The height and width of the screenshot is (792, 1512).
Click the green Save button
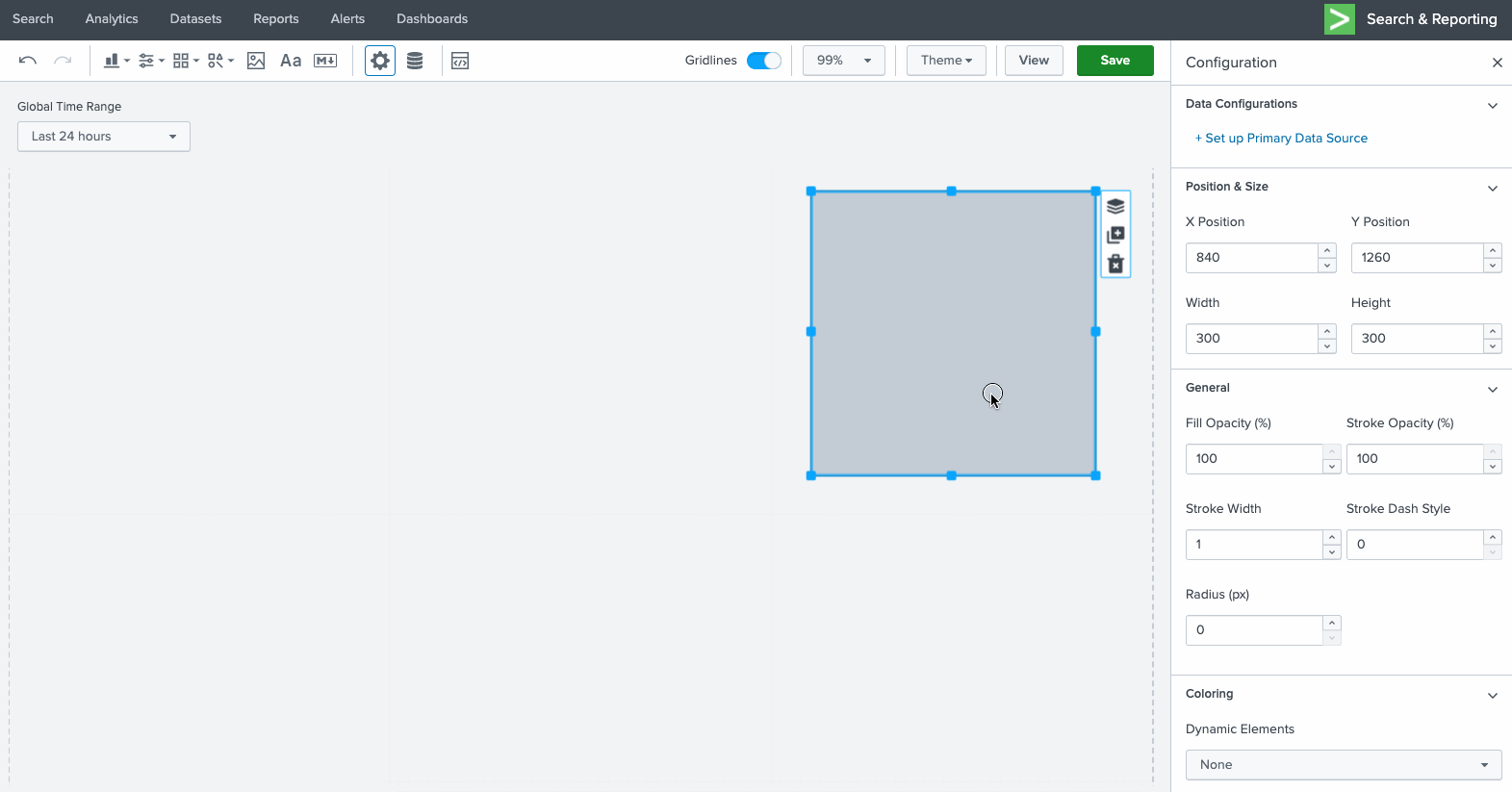[1115, 61]
